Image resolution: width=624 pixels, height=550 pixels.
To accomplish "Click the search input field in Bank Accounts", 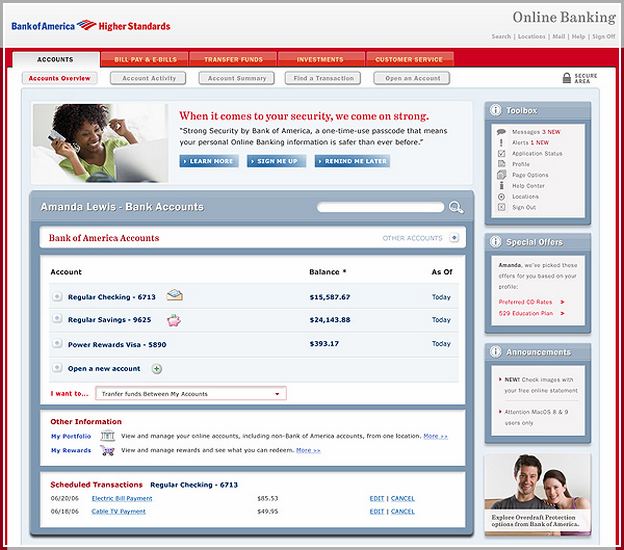I will point(381,207).
